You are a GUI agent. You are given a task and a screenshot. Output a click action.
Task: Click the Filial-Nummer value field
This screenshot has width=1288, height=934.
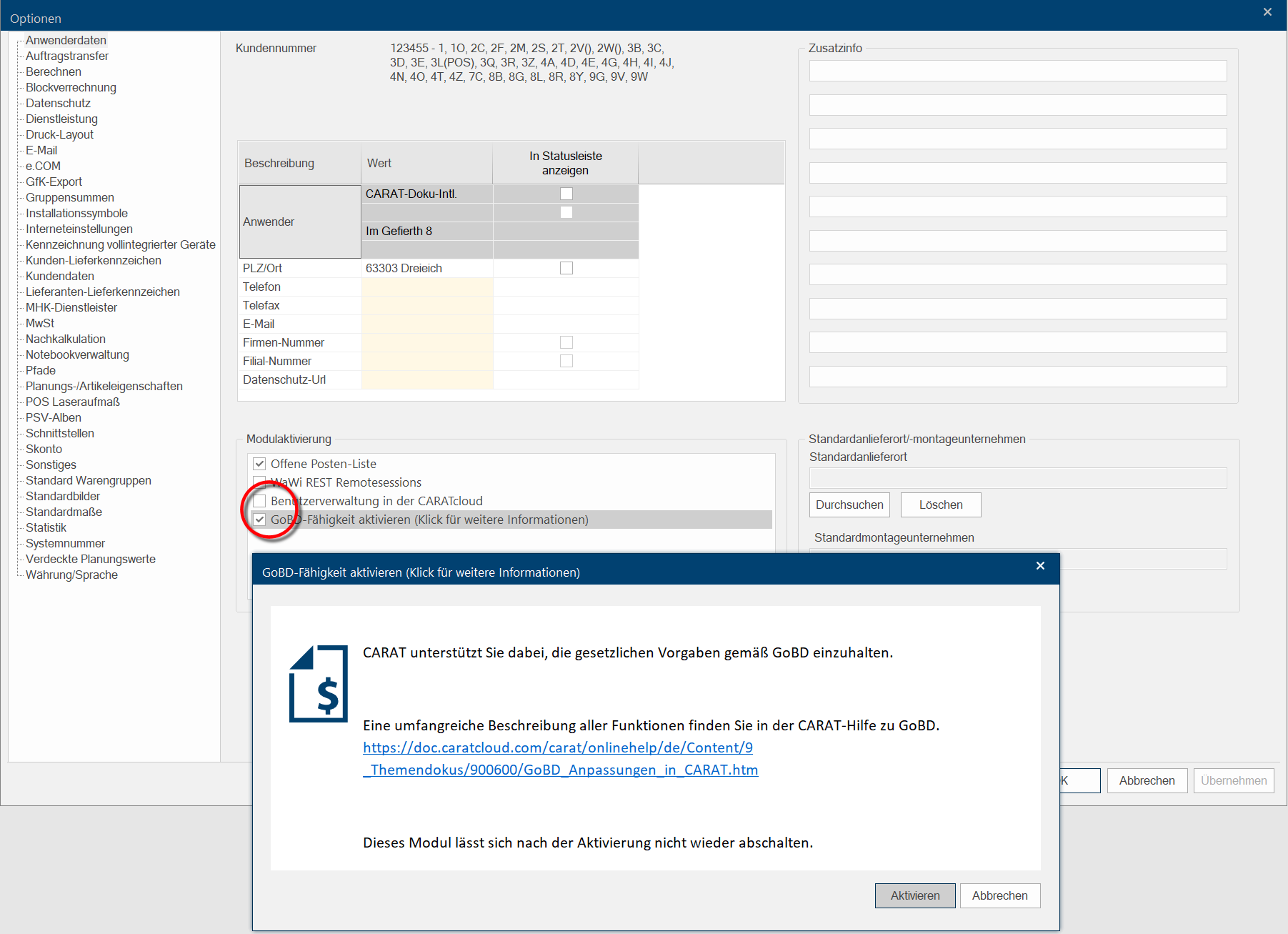pos(427,361)
